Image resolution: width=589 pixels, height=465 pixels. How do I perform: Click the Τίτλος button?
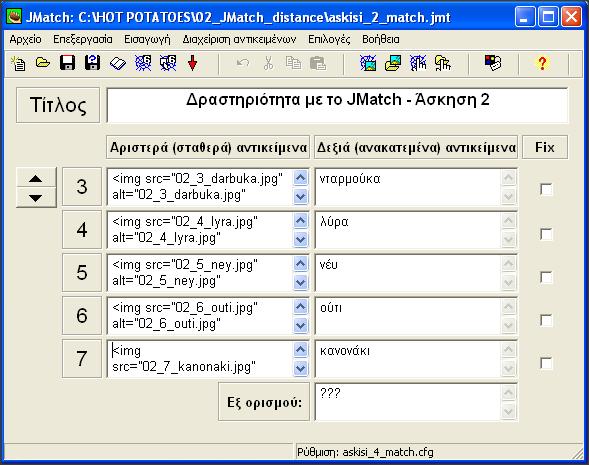pyautogui.click(x=58, y=105)
